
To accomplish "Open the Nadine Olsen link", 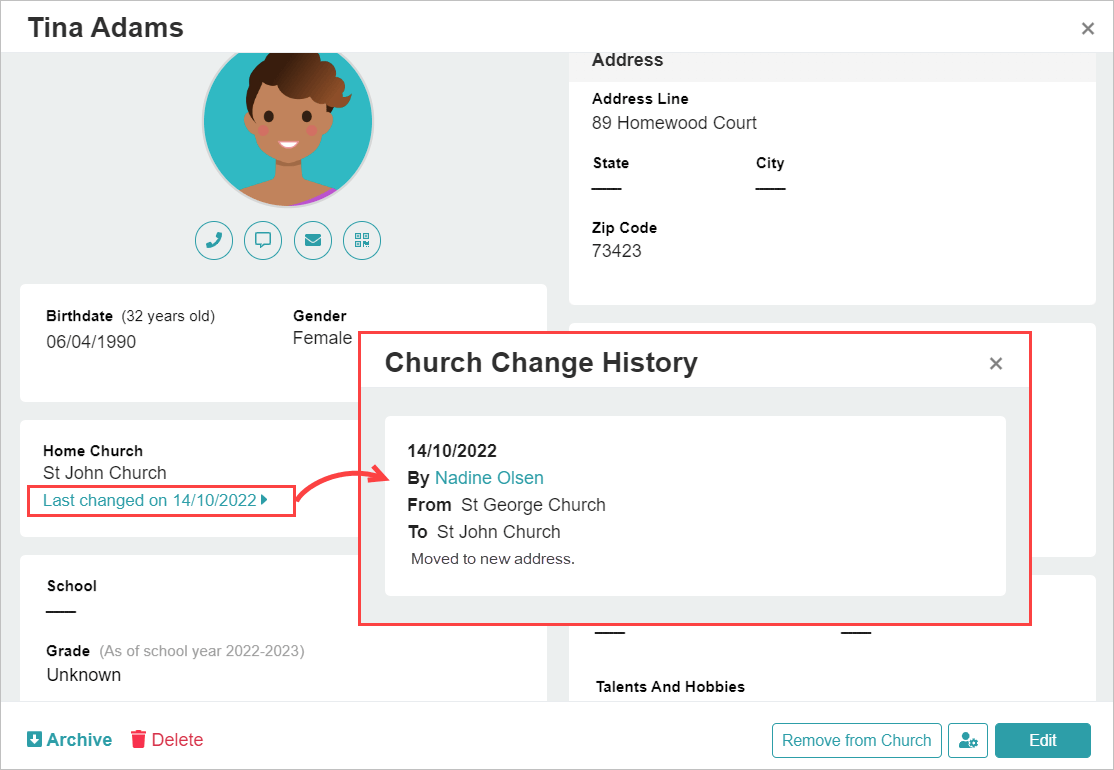I will click(x=489, y=478).
